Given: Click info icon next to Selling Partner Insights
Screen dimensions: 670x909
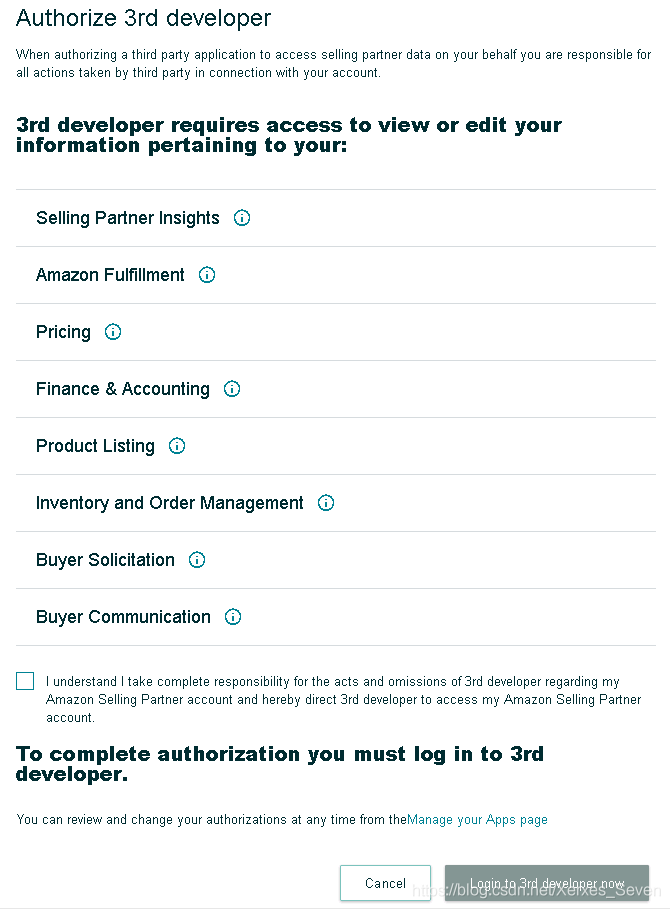Looking at the screenshot, I should [242, 217].
